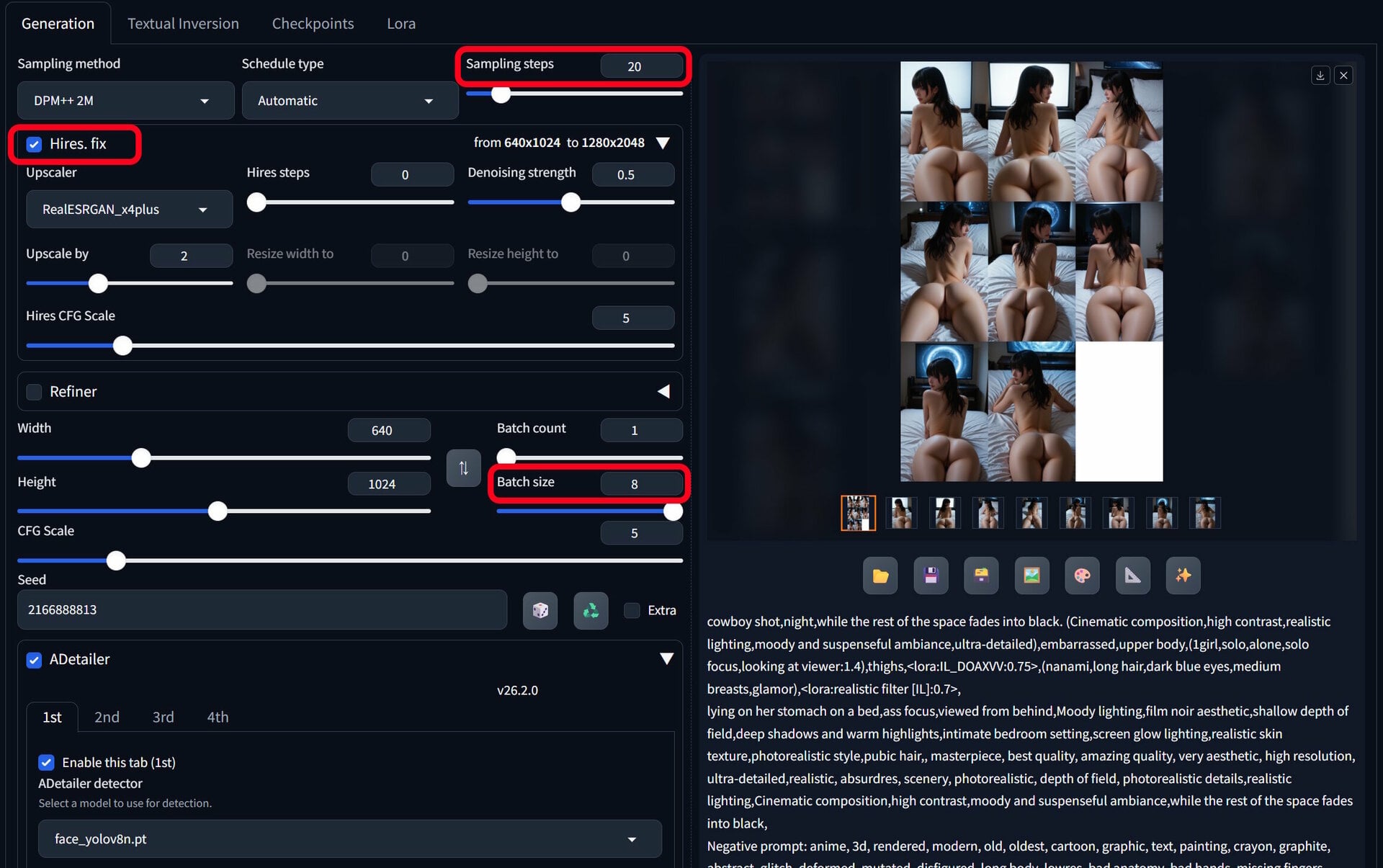Image resolution: width=1383 pixels, height=868 pixels.
Task: Switch to the Generation tab
Action: 58,23
